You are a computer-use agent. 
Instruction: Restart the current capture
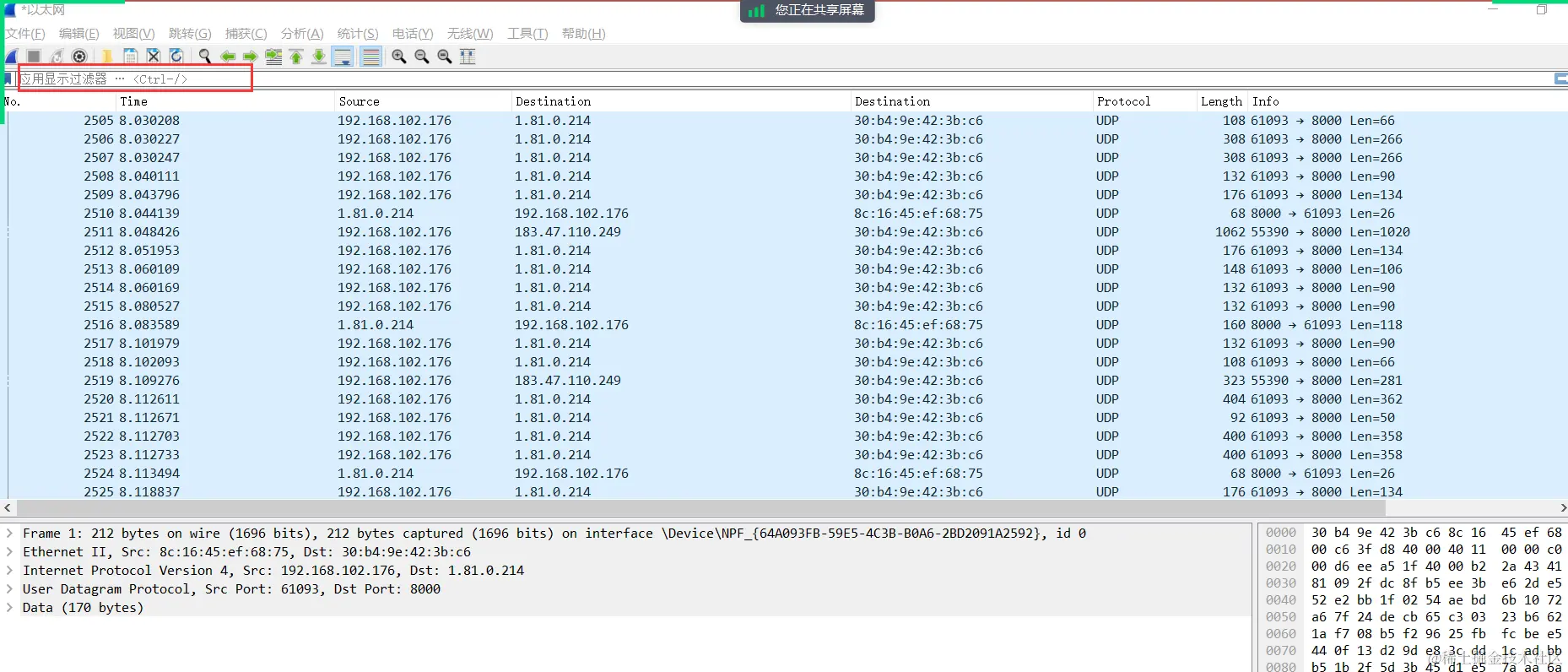point(57,57)
